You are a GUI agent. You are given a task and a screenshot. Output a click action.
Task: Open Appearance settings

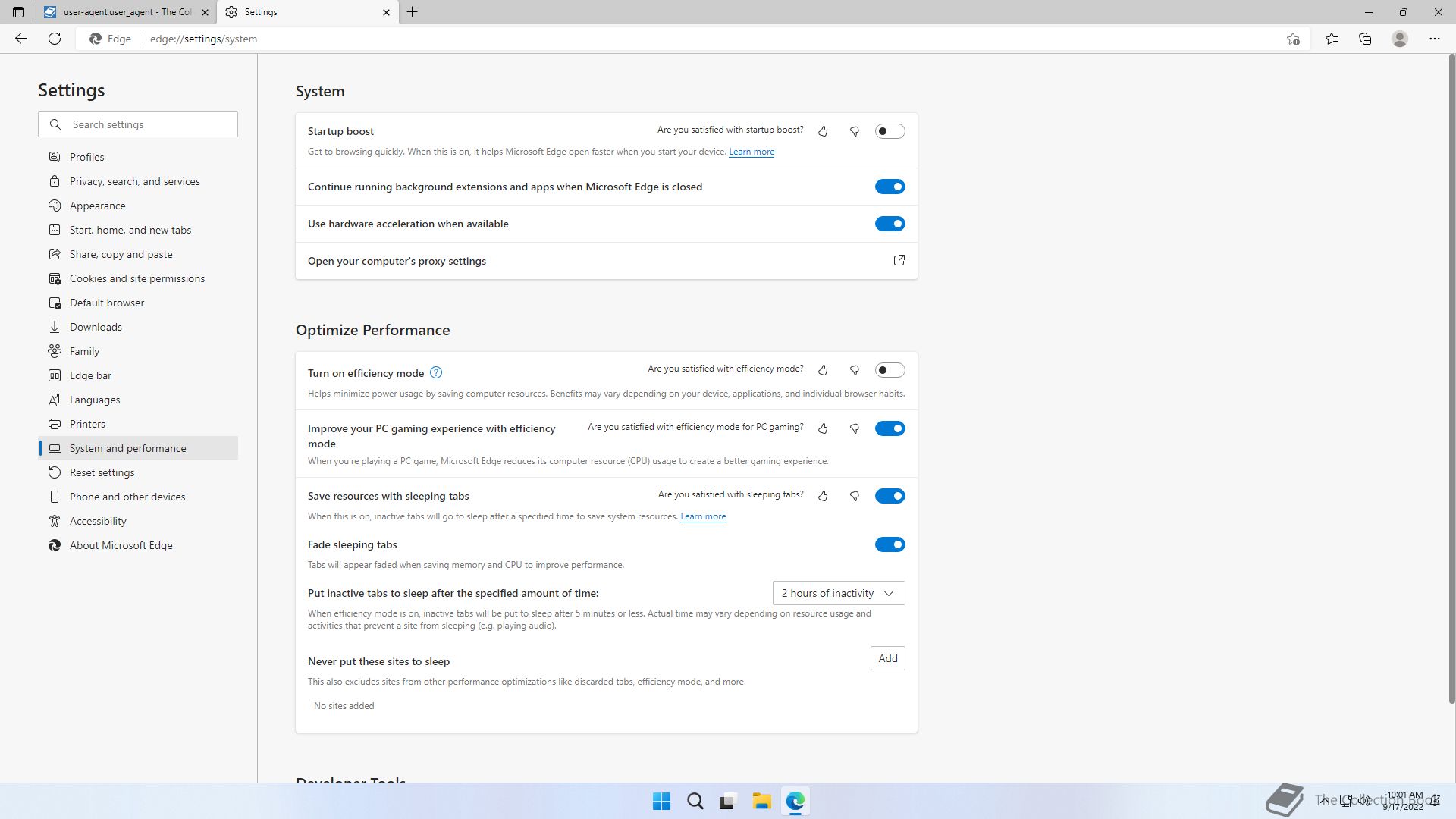(x=138, y=206)
